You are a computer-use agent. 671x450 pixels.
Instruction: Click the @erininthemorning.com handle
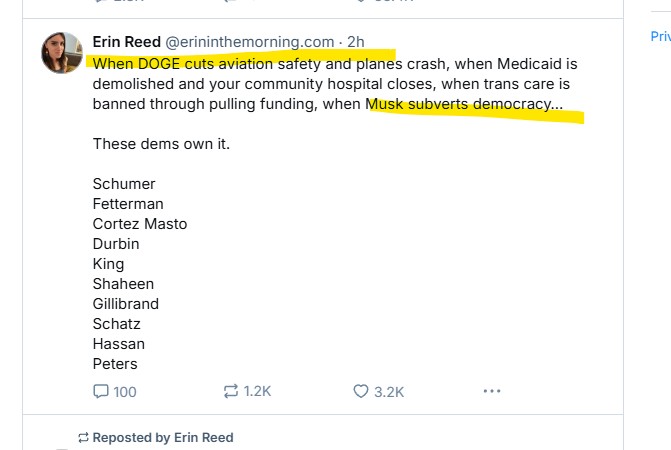click(249, 42)
